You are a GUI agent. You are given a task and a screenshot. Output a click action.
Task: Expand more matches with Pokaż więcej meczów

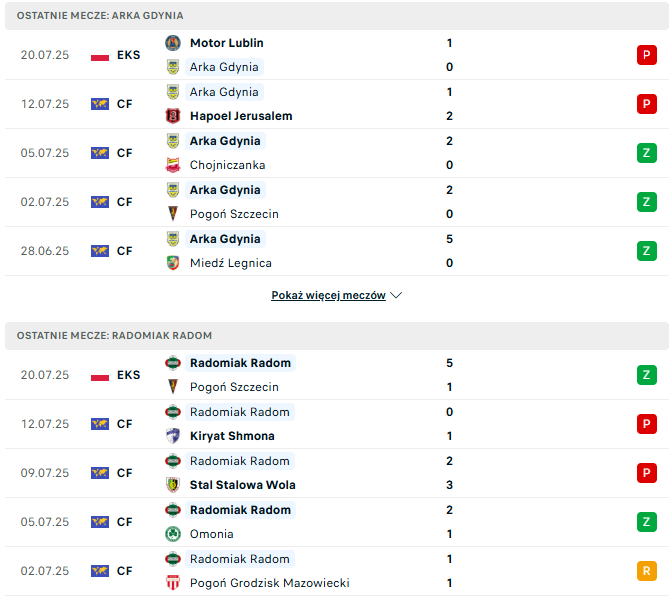[x=328, y=295]
